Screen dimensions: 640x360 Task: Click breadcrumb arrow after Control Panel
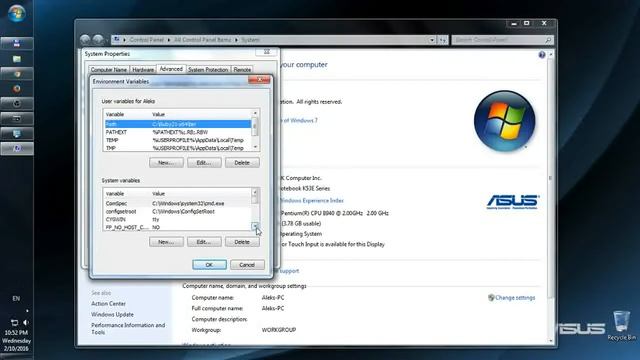point(169,40)
